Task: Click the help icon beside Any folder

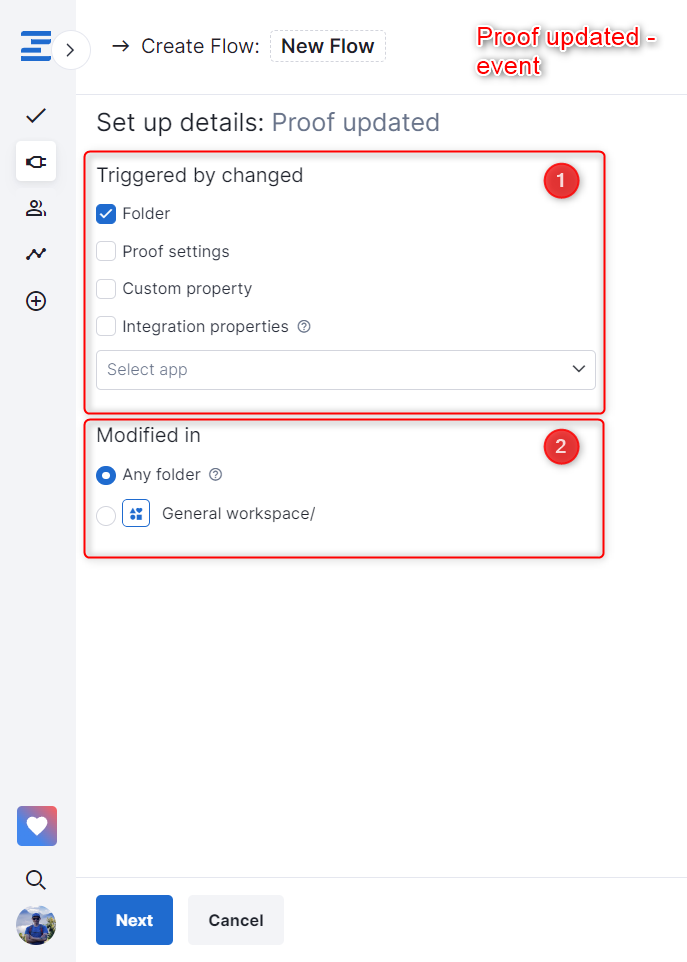Action: pos(215,475)
